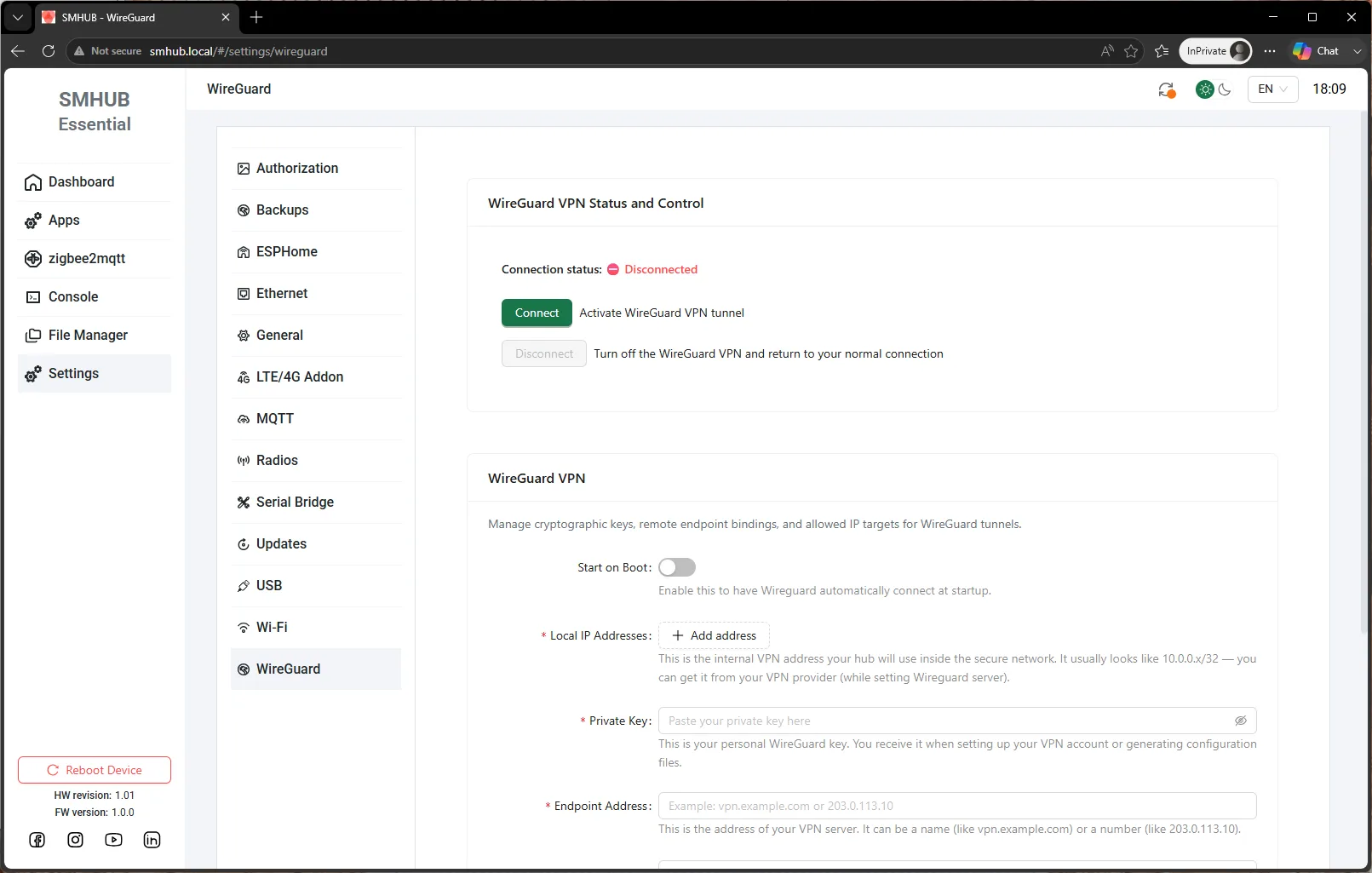Open the Apps section

[x=94, y=221]
